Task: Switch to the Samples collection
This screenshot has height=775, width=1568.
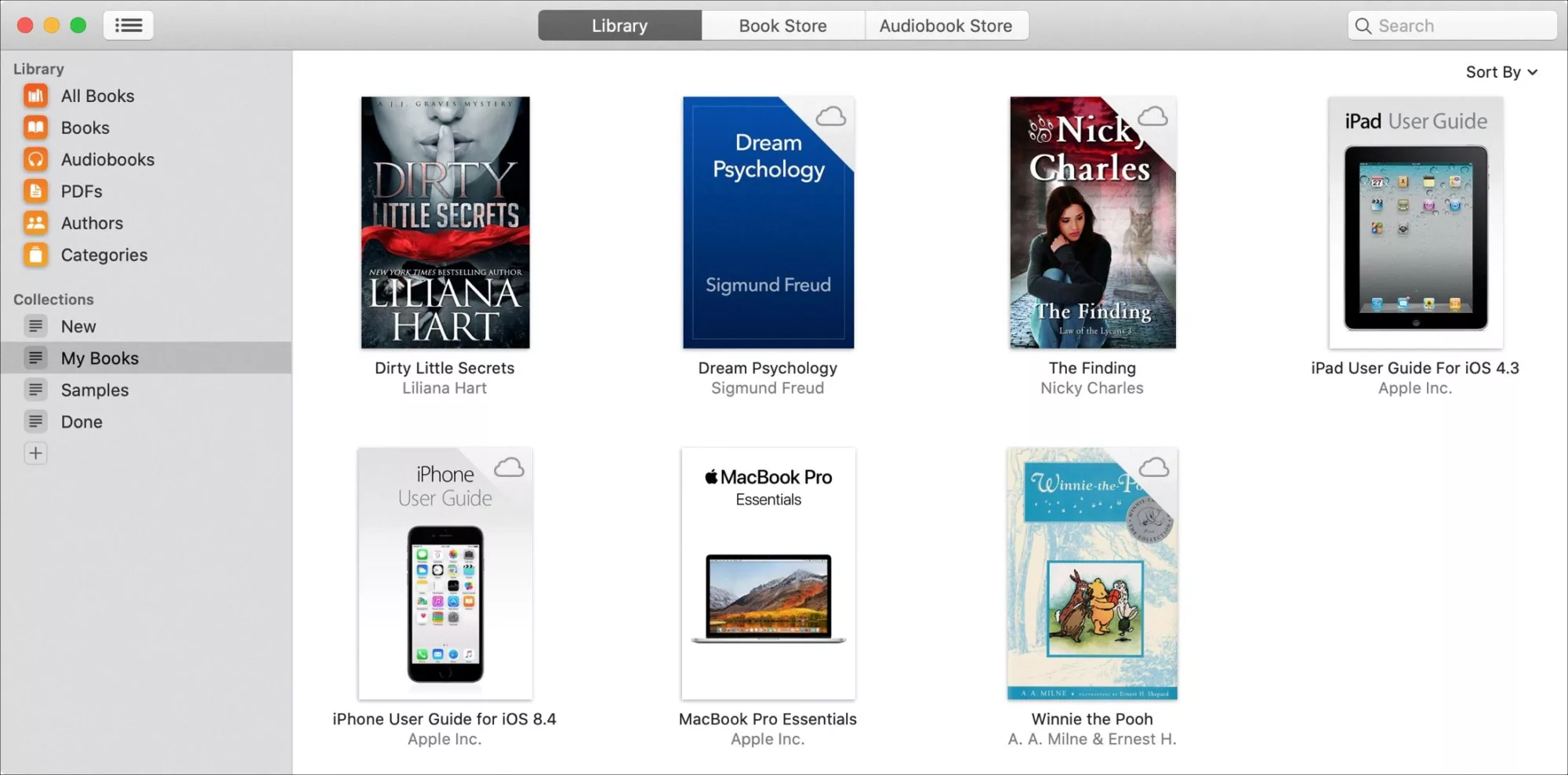Action: tap(94, 390)
